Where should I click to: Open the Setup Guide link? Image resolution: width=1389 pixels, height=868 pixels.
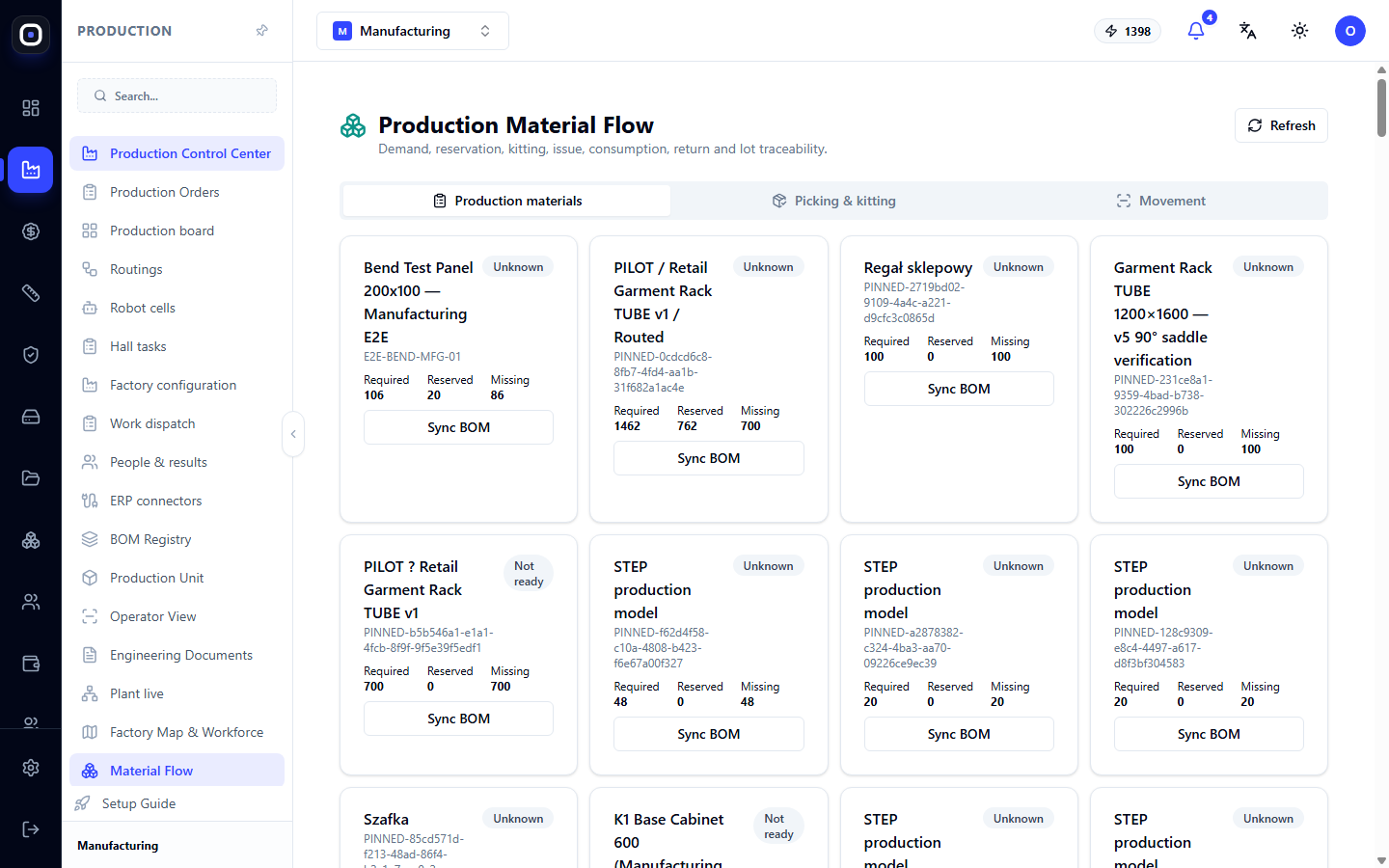tap(139, 803)
